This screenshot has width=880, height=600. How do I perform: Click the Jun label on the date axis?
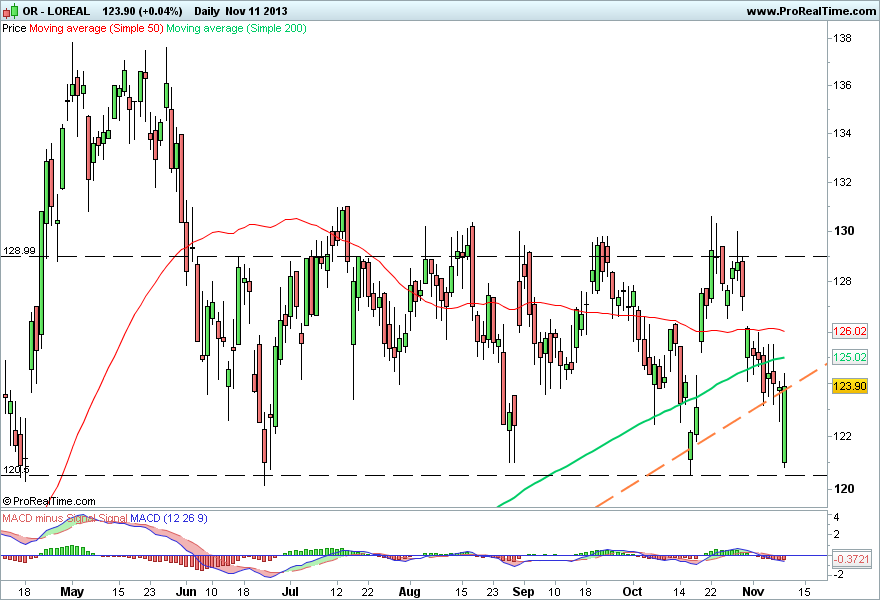[x=186, y=592]
